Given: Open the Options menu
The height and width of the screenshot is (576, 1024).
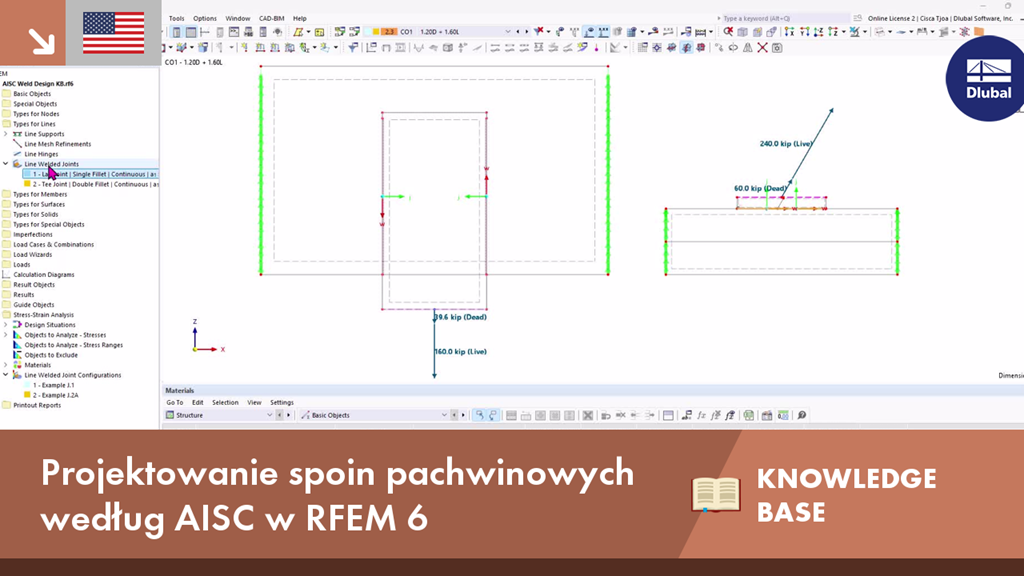Looking at the screenshot, I should tap(204, 18).
